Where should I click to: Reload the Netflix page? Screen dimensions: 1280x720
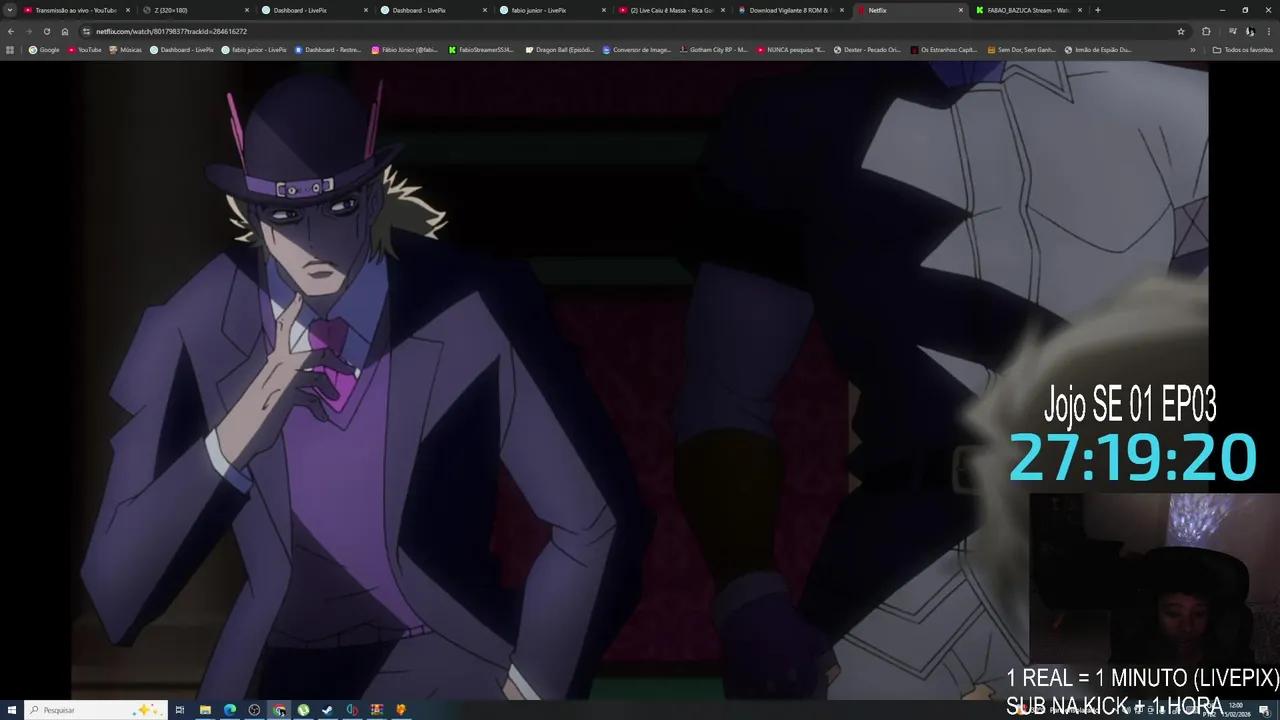pyautogui.click(x=46, y=31)
